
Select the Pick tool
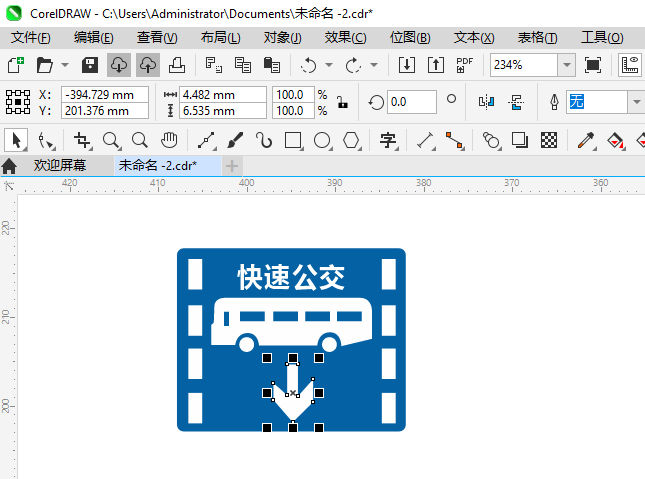tap(16, 140)
